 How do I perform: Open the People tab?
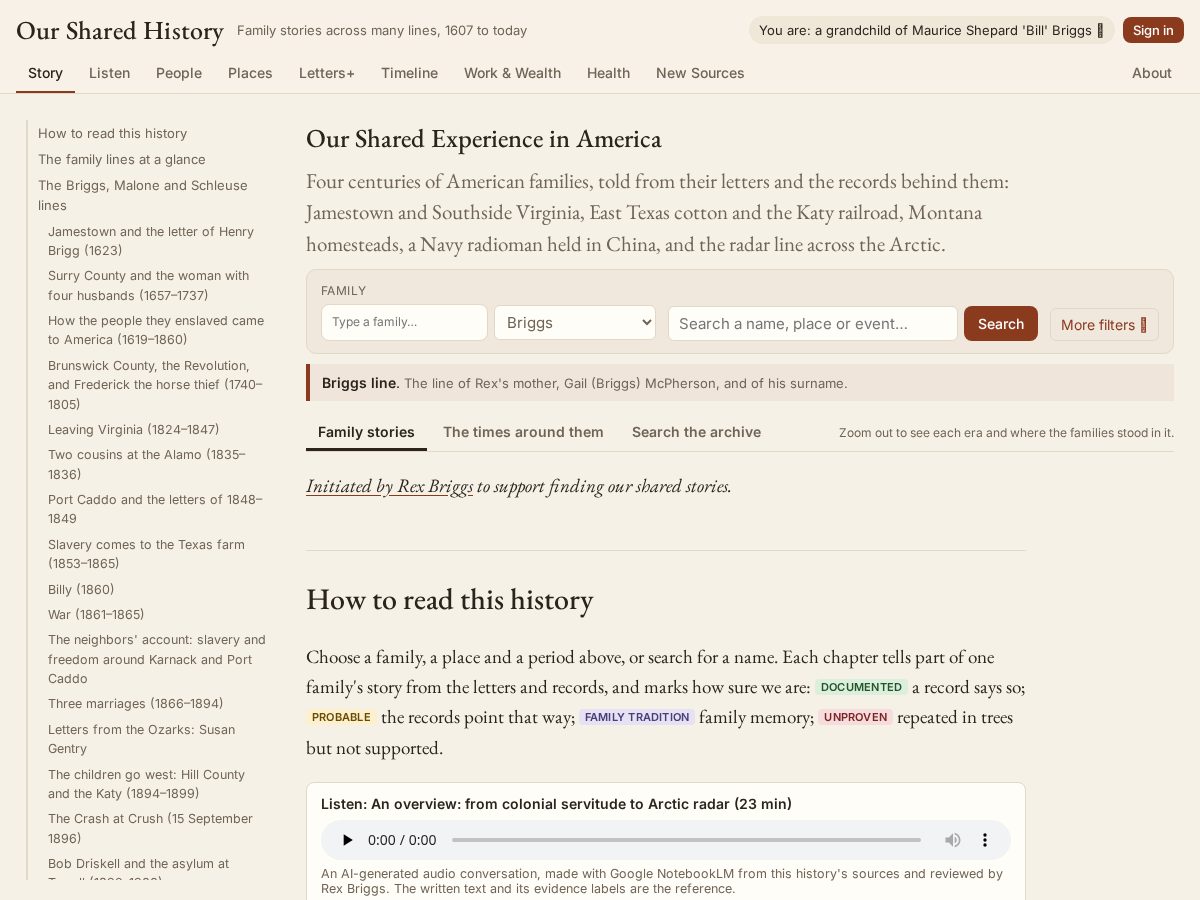179,73
